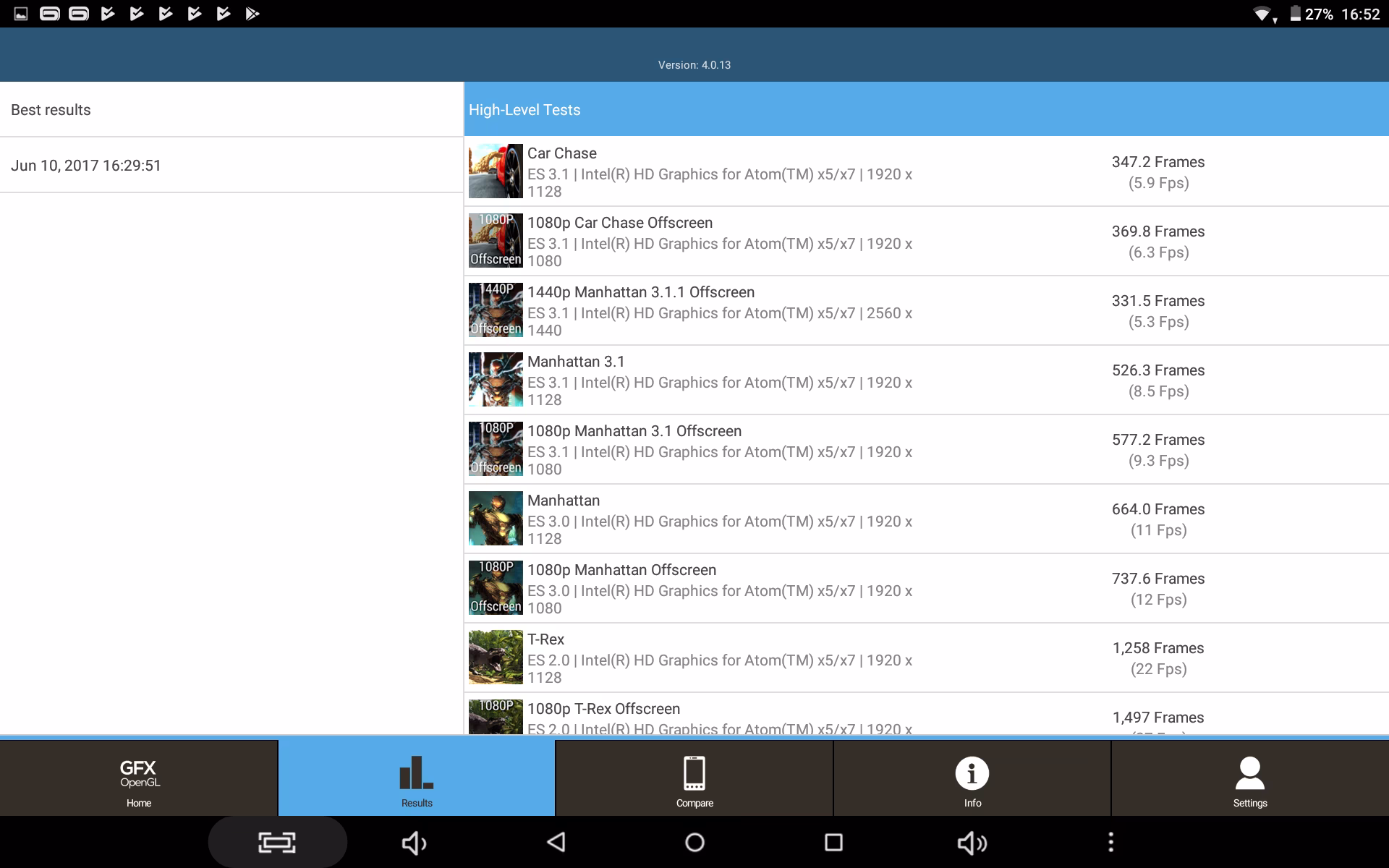Open the ES 3.0 Manhattan onscreen thumbnail
Screen dimensions: 1389x868
click(496, 519)
